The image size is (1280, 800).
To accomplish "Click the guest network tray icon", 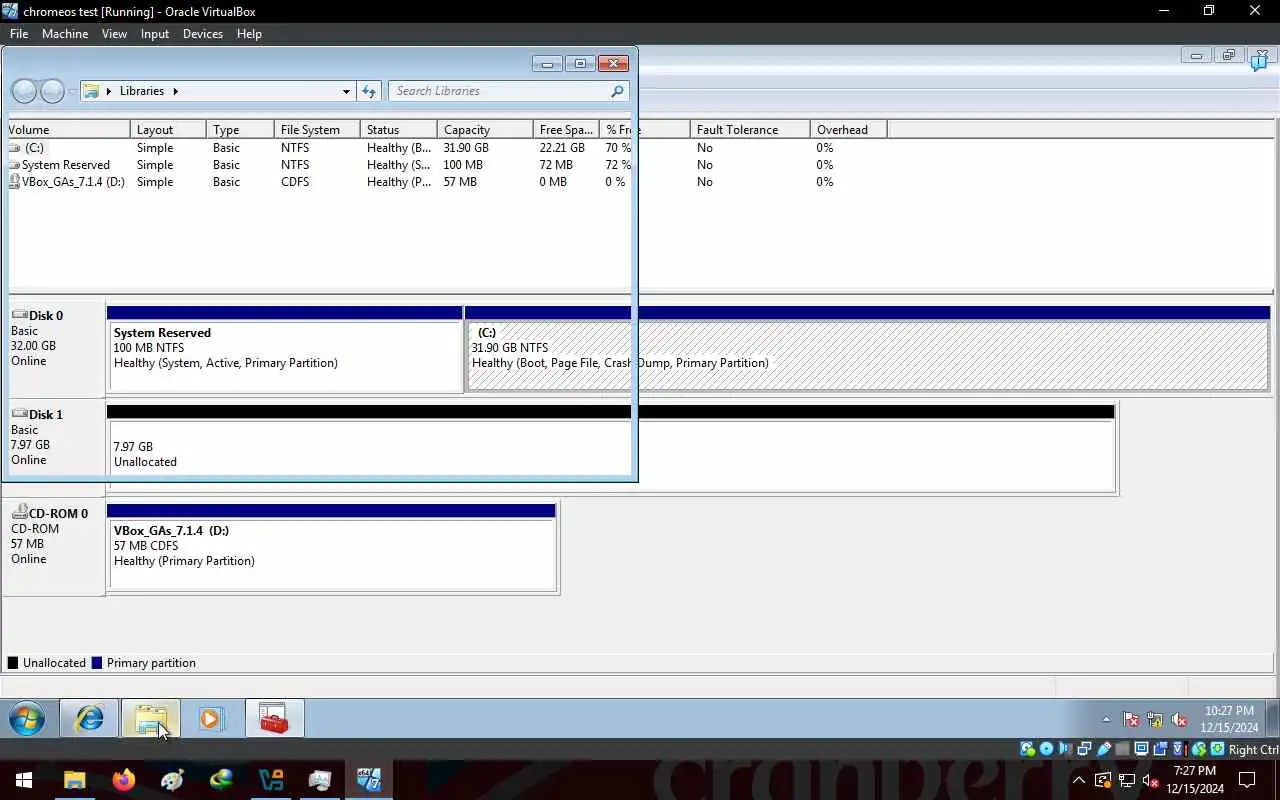I will [1155, 719].
